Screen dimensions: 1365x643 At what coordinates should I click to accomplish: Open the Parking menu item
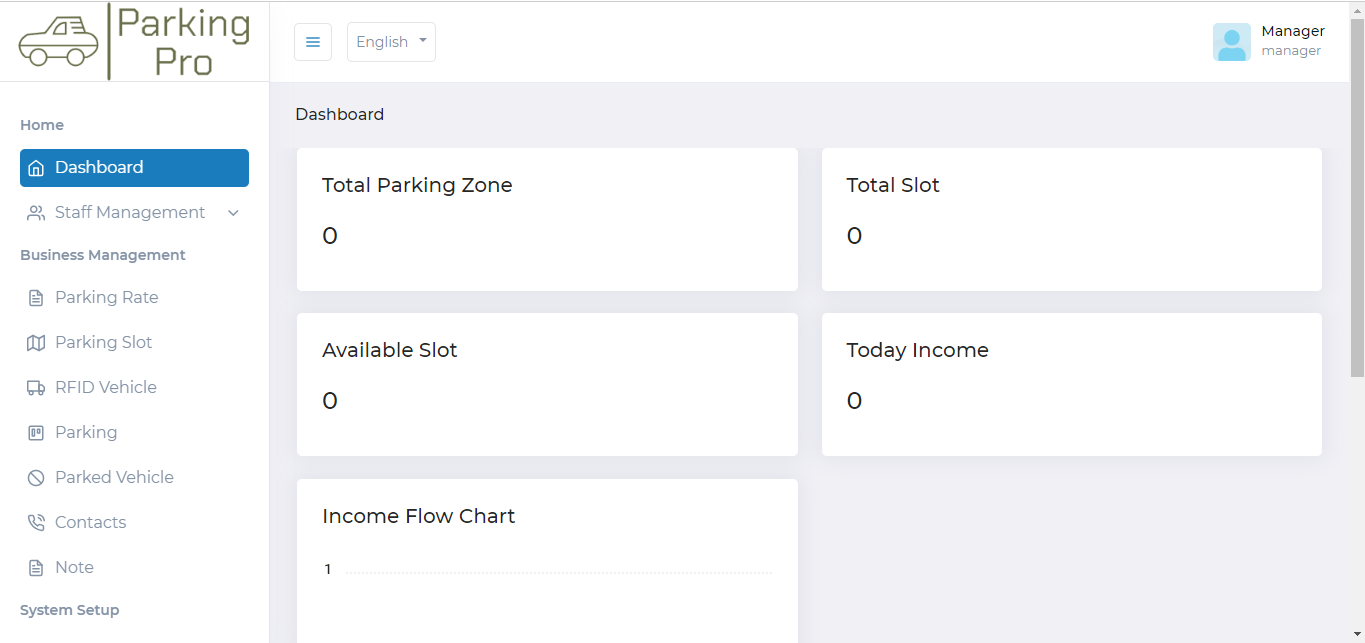pyautogui.click(x=86, y=432)
